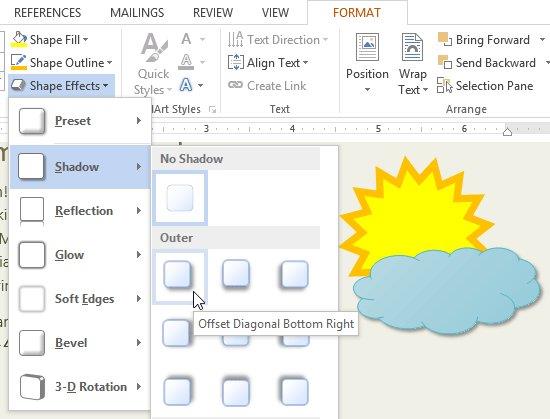Expand the Position dropdown arrow
550x419 pixels.
(x=367, y=90)
